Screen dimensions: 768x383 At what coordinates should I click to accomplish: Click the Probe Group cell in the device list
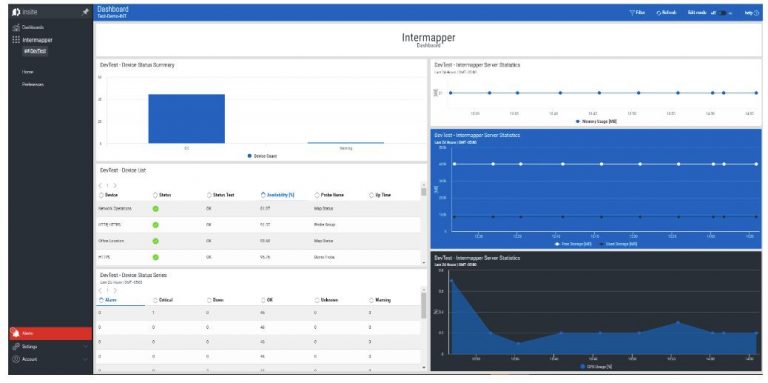(324, 225)
